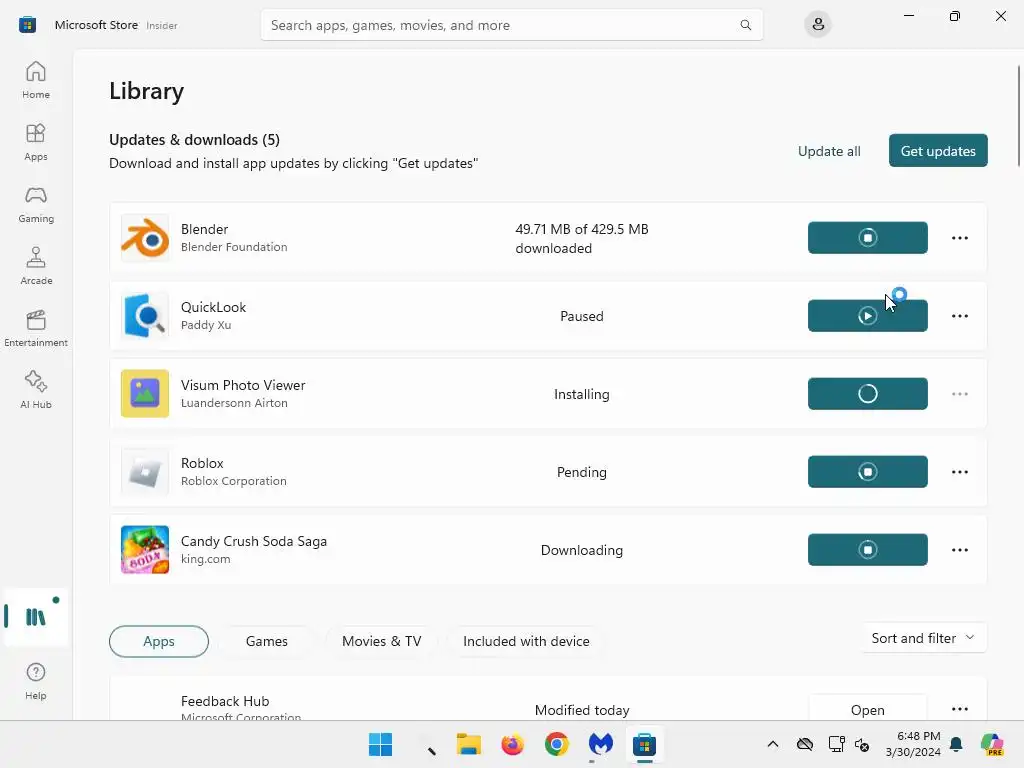Image resolution: width=1024 pixels, height=768 pixels.
Task: Open Copilot preview from the taskbar
Action: click(x=991, y=744)
